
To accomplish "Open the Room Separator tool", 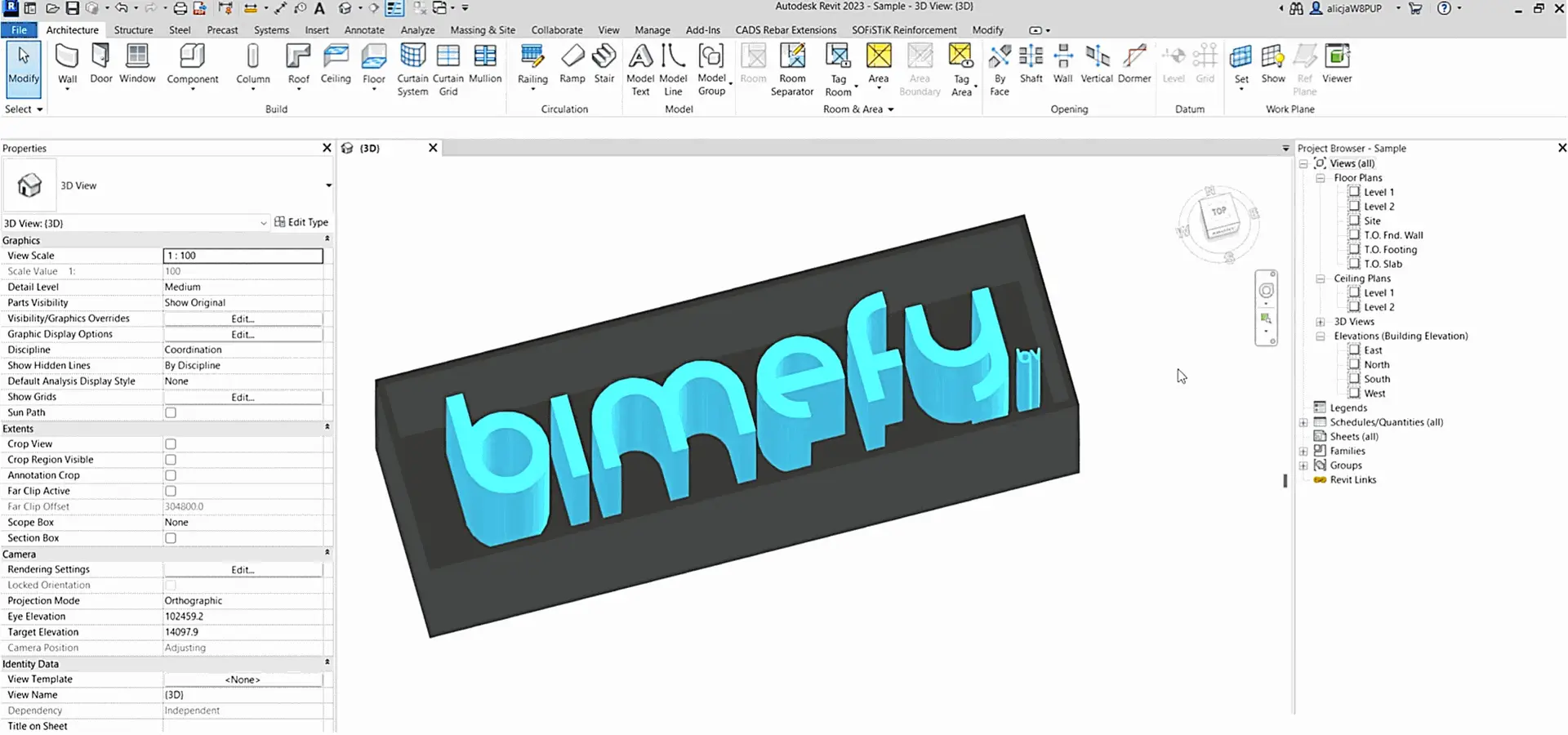I will pyautogui.click(x=792, y=69).
